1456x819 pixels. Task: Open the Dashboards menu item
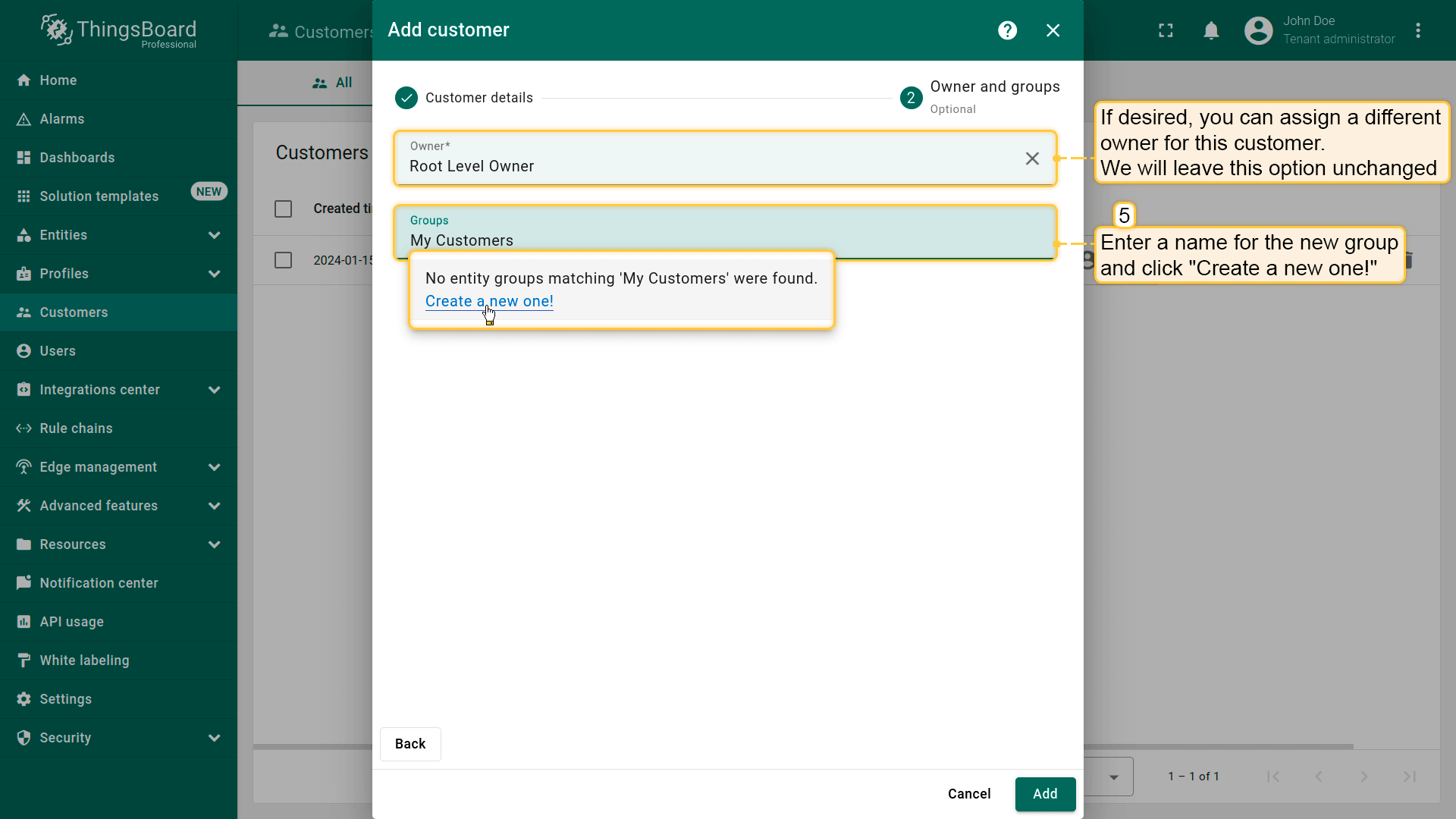(x=77, y=158)
